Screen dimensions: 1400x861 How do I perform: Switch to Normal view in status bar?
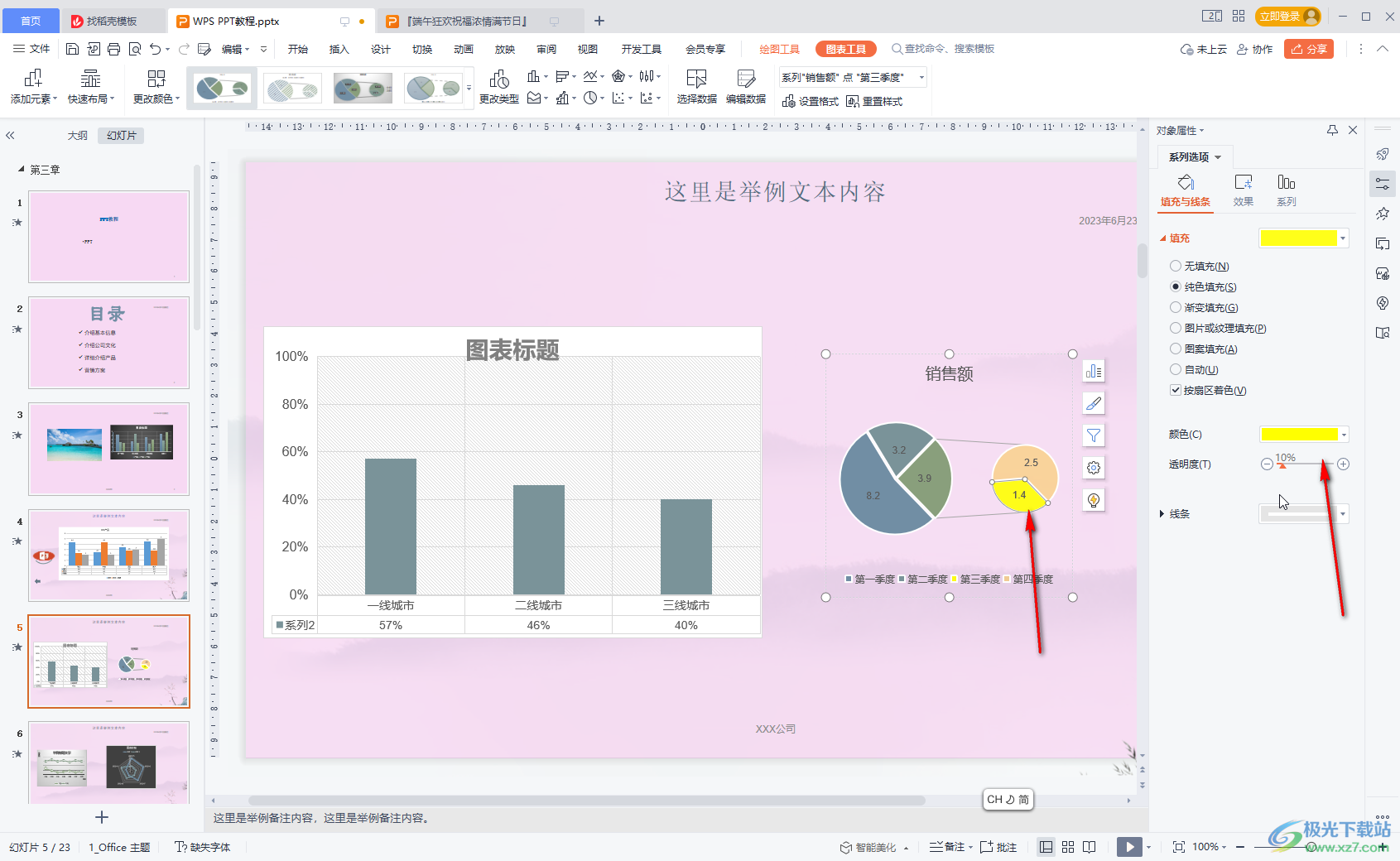point(1046,847)
